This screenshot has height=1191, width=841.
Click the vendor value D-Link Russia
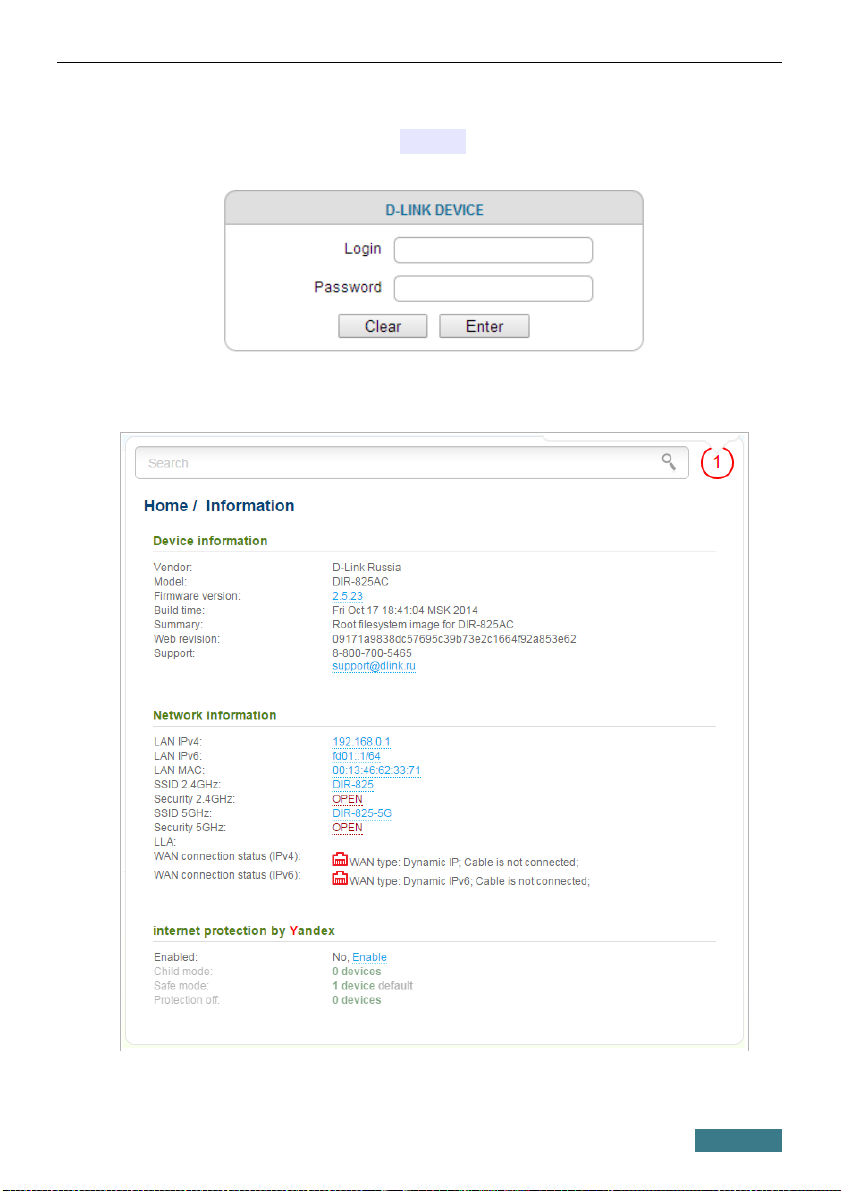pos(366,567)
